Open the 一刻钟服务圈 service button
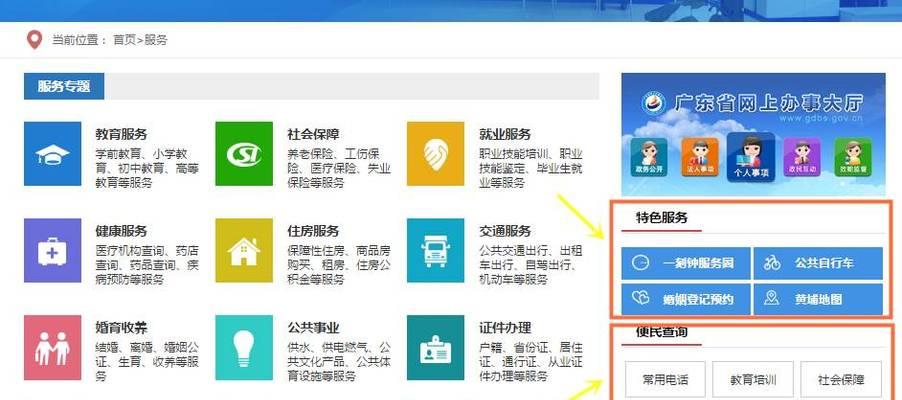Screen dimensions: 902x400 tap(686, 264)
